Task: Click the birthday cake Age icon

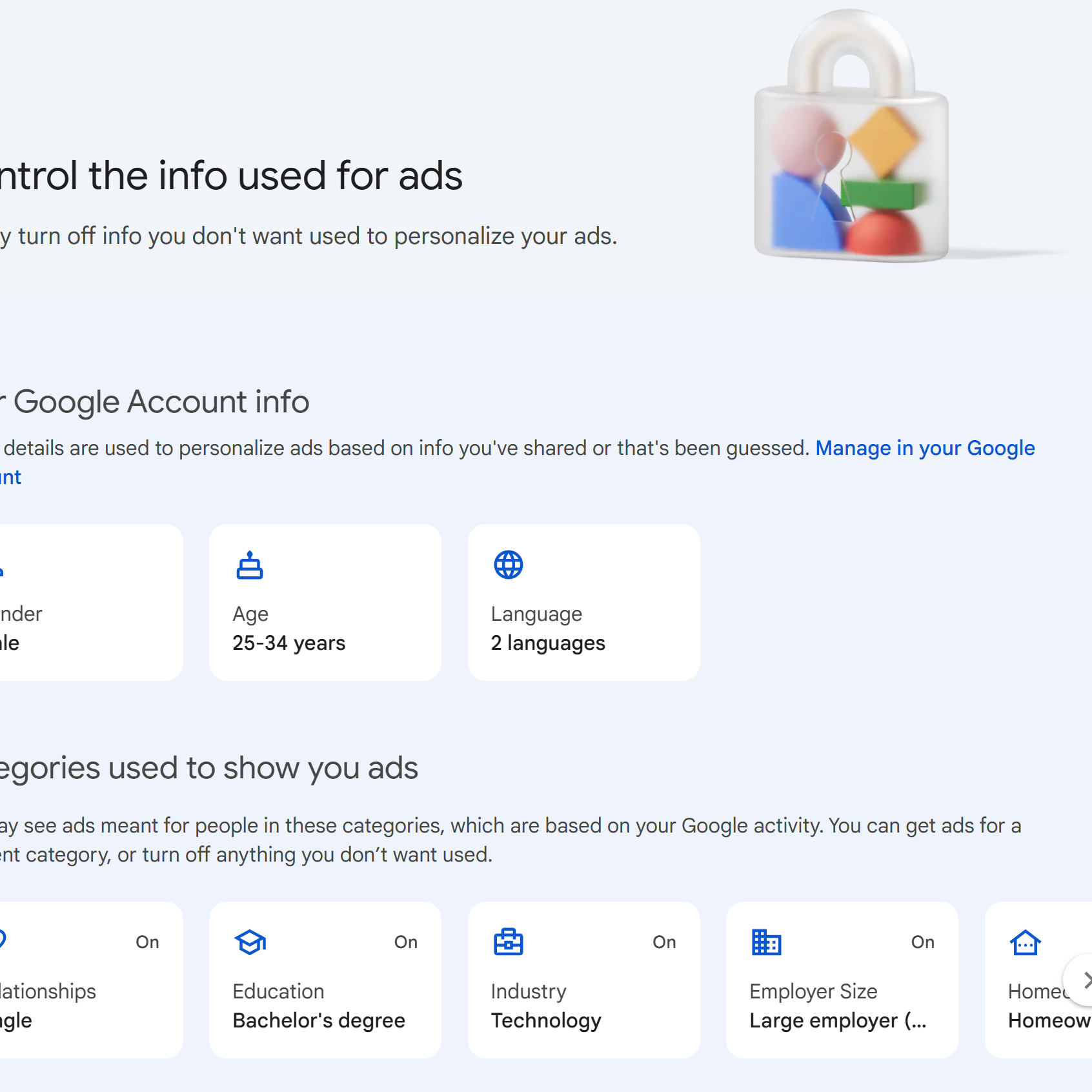Action: (x=250, y=565)
